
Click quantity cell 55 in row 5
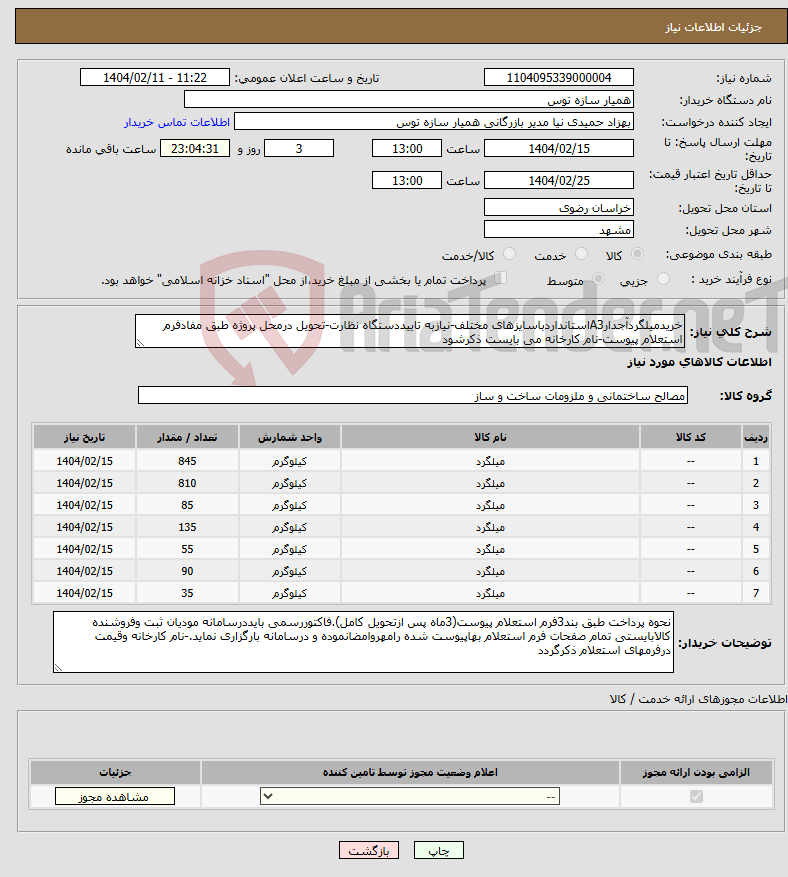[187, 549]
